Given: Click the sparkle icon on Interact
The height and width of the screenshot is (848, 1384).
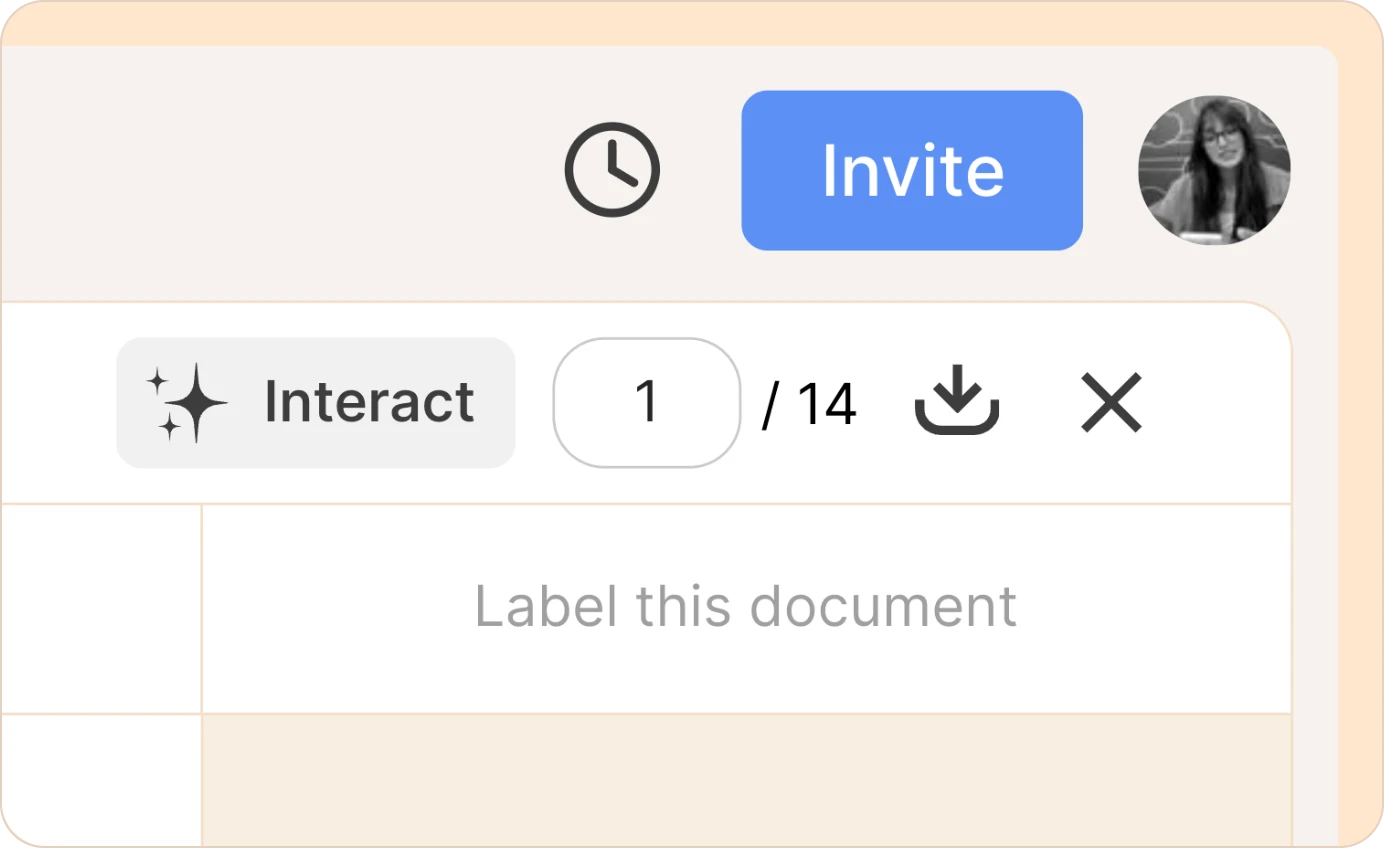Looking at the screenshot, I should (x=187, y=402).
